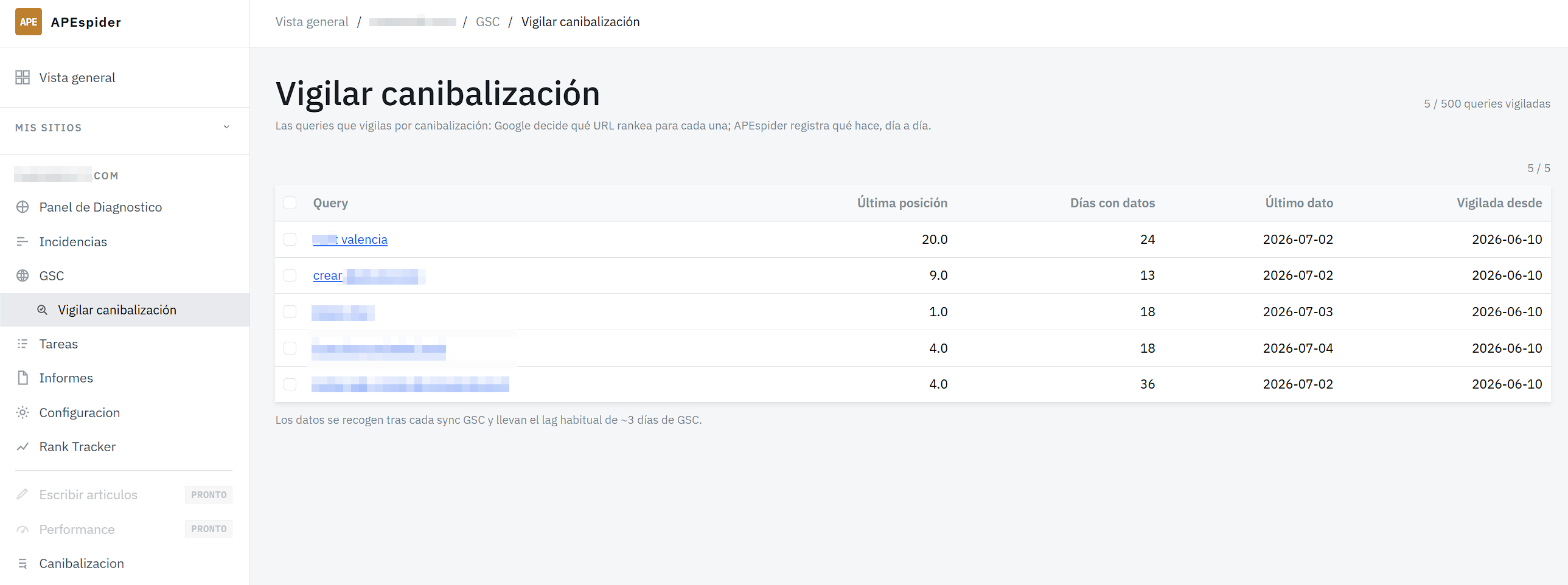Click the APE logo icon
Viewport: 1568px width, 585px height.
[x=28, y=22]
